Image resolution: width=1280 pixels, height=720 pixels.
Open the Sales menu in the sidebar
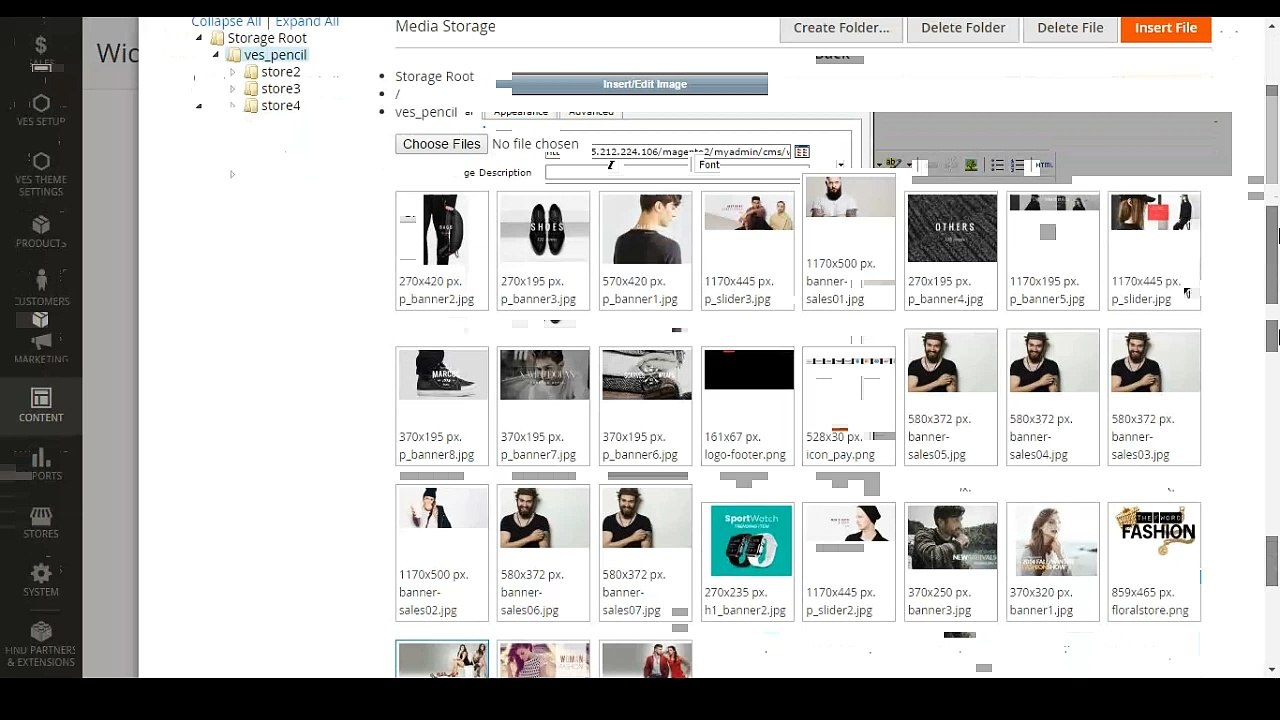point(41,52)
